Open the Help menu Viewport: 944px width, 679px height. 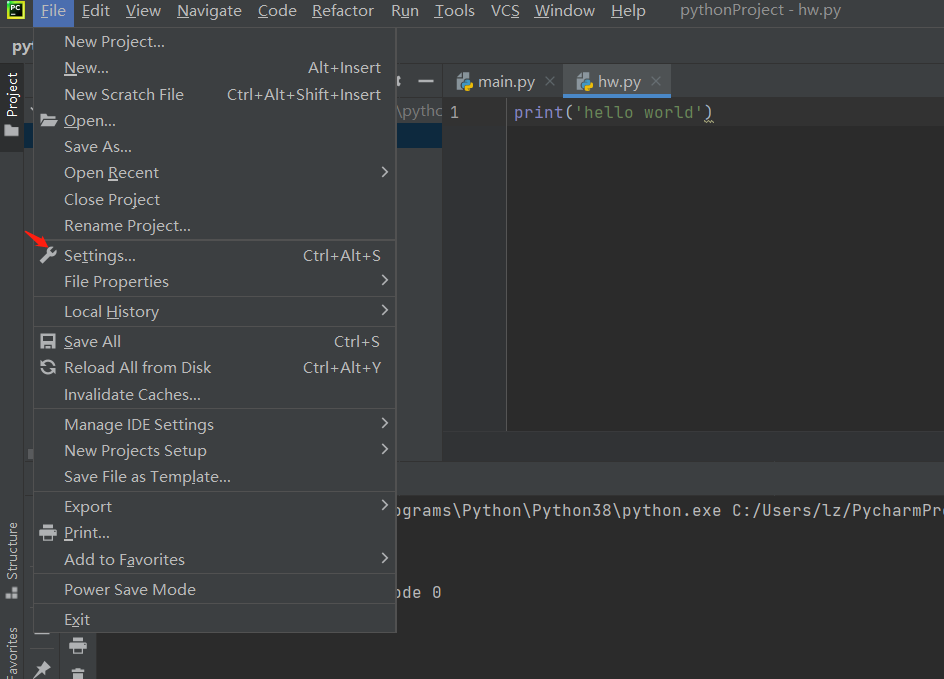pyautogui.click(x=628, y=11)
